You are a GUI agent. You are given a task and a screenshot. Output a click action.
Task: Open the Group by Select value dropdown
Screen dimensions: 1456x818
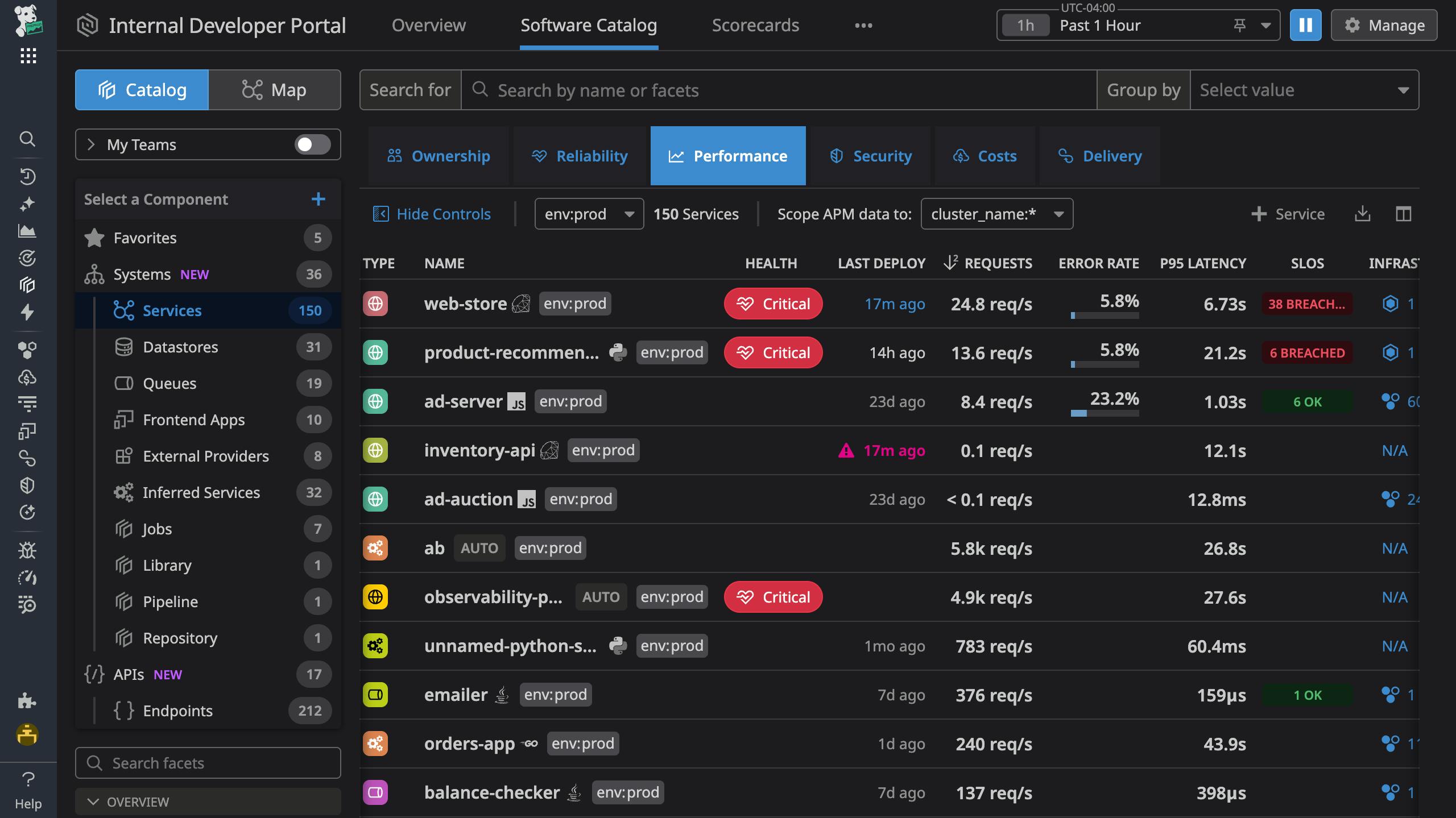pyautogui.click(x=1303, y=89)
